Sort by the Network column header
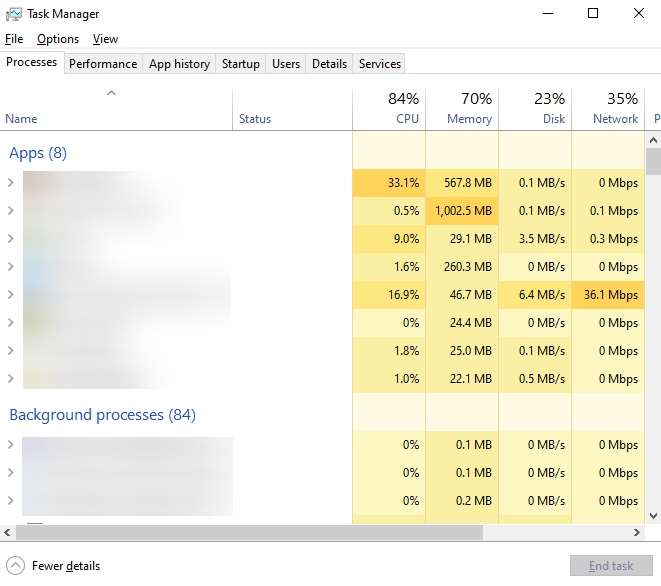The width and height of the screenshot is (661, 586). [608, 109]
